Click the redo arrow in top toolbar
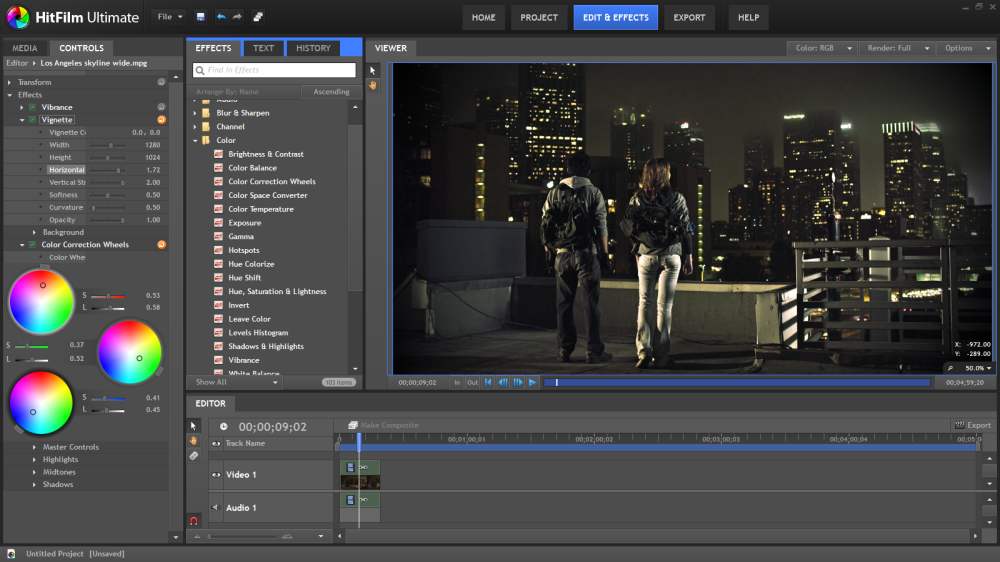1000x562 pixels. (237, 17)
